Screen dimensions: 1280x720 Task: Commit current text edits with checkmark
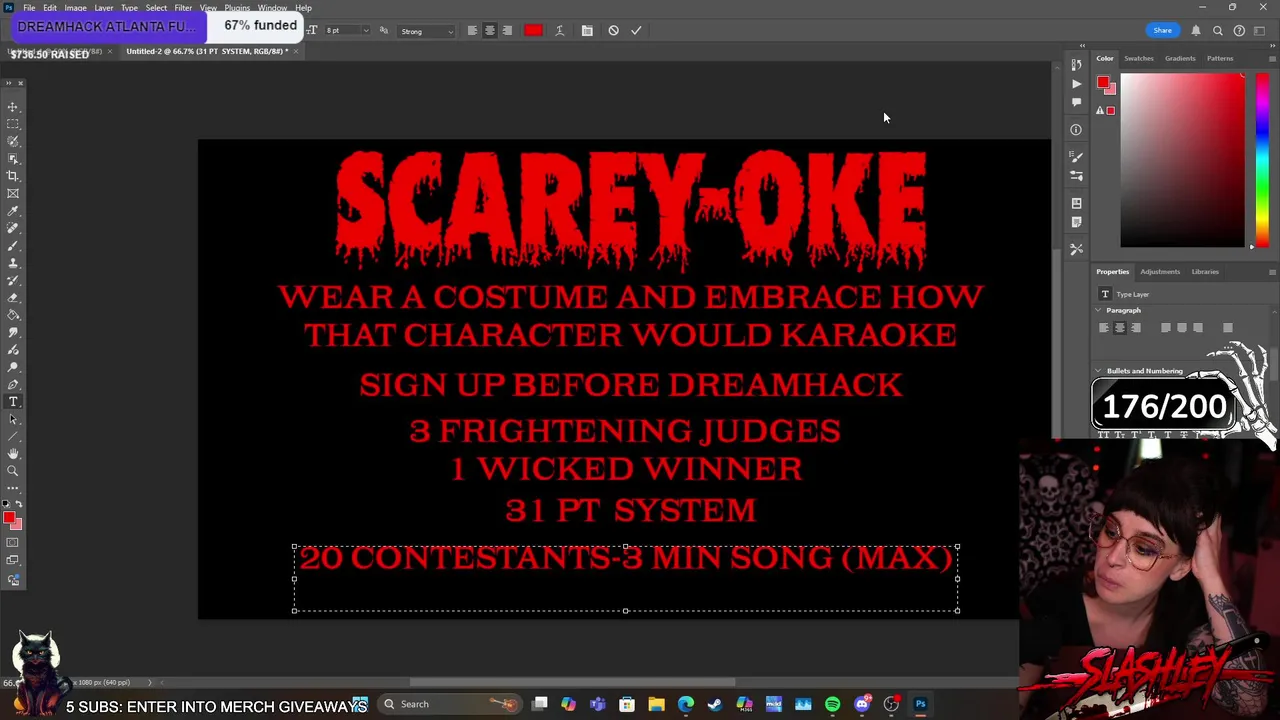[x=636, y=31]
